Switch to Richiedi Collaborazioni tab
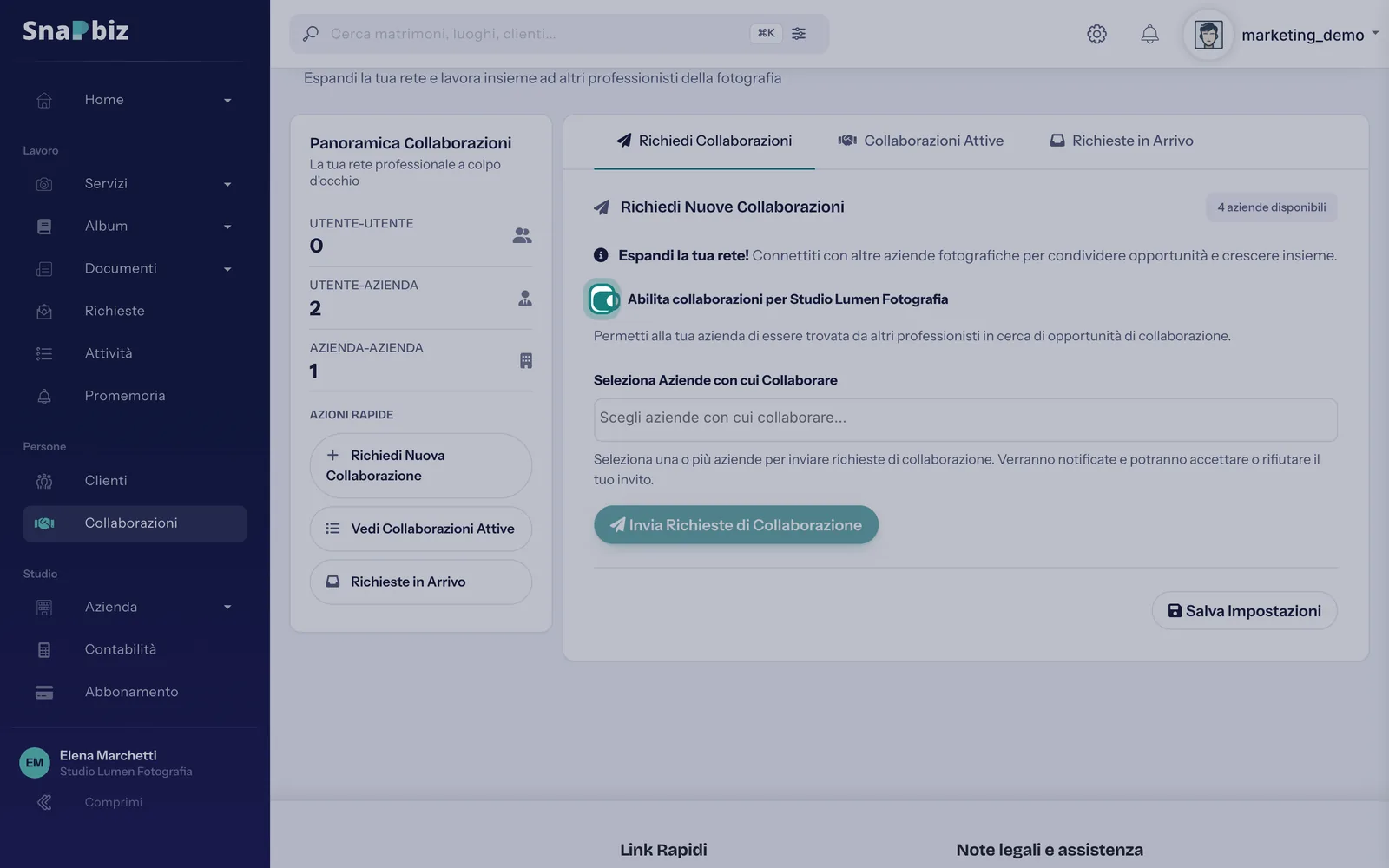 (704, 141)
